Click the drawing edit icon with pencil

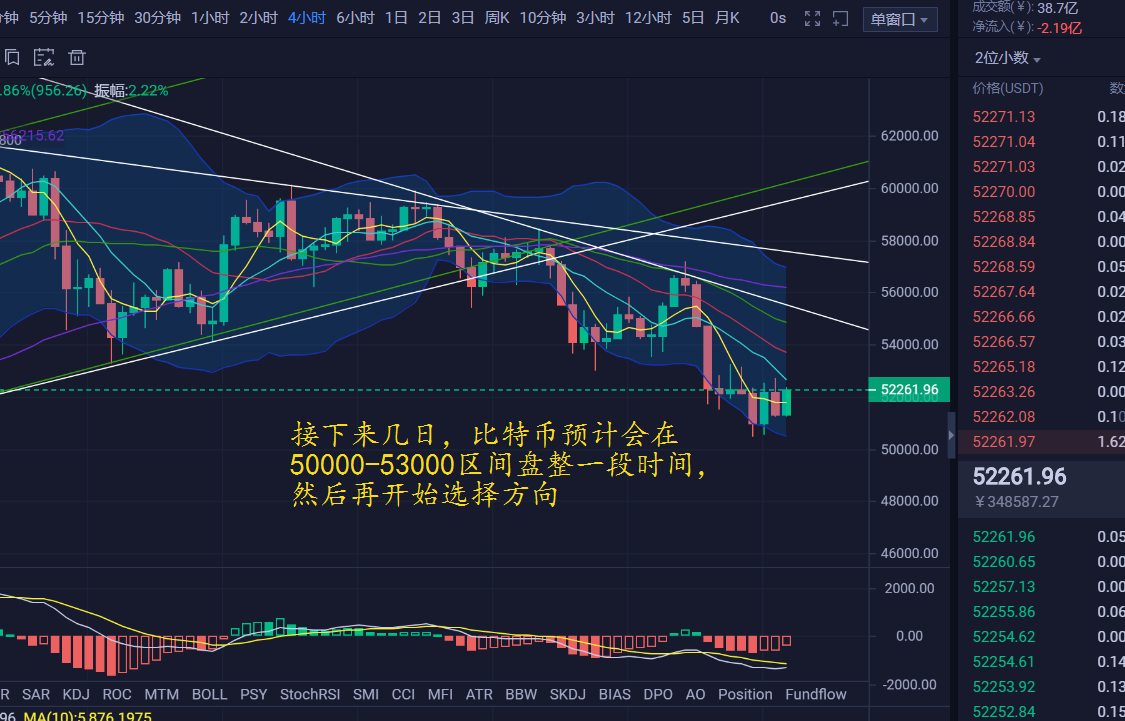click(x=44, y=58)
